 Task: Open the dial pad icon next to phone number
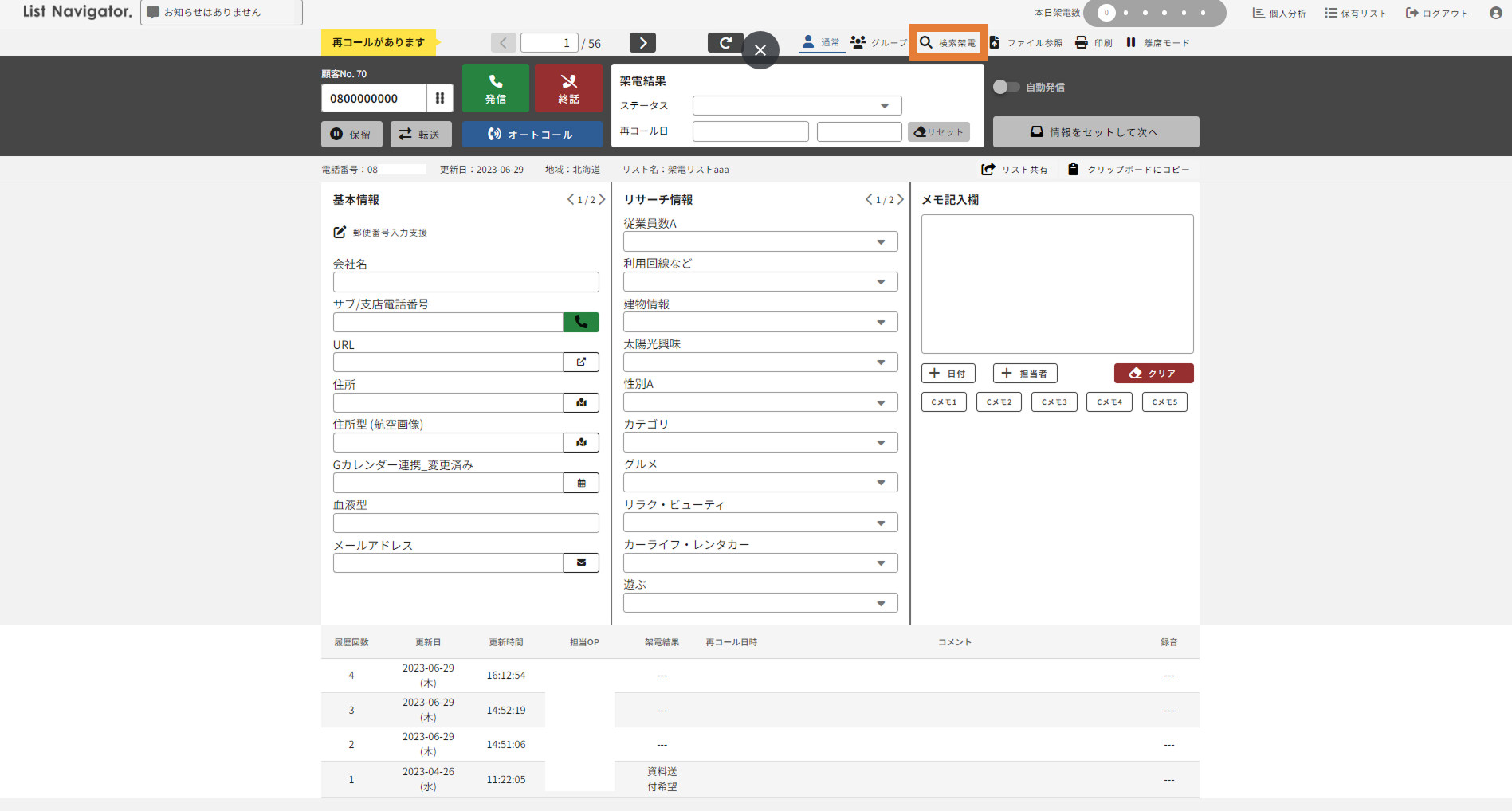tap(439, 98)
